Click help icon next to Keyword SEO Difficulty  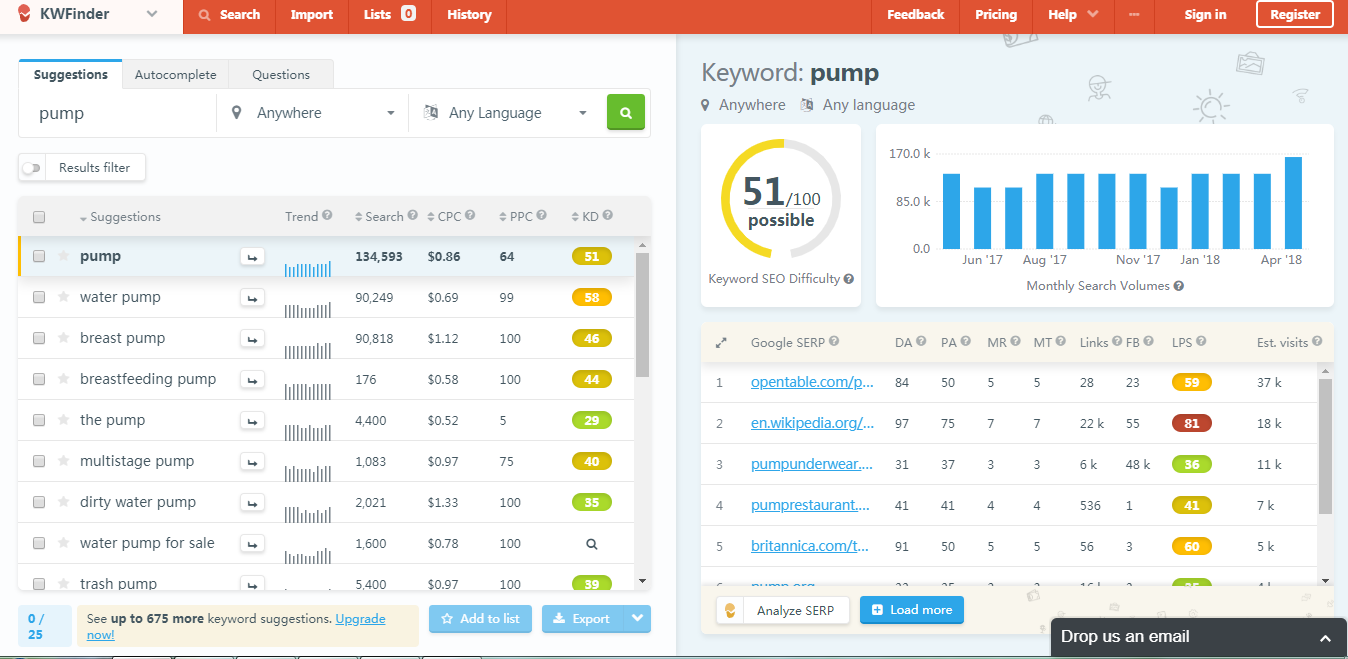pyautogui.click(x=849, y=279)
